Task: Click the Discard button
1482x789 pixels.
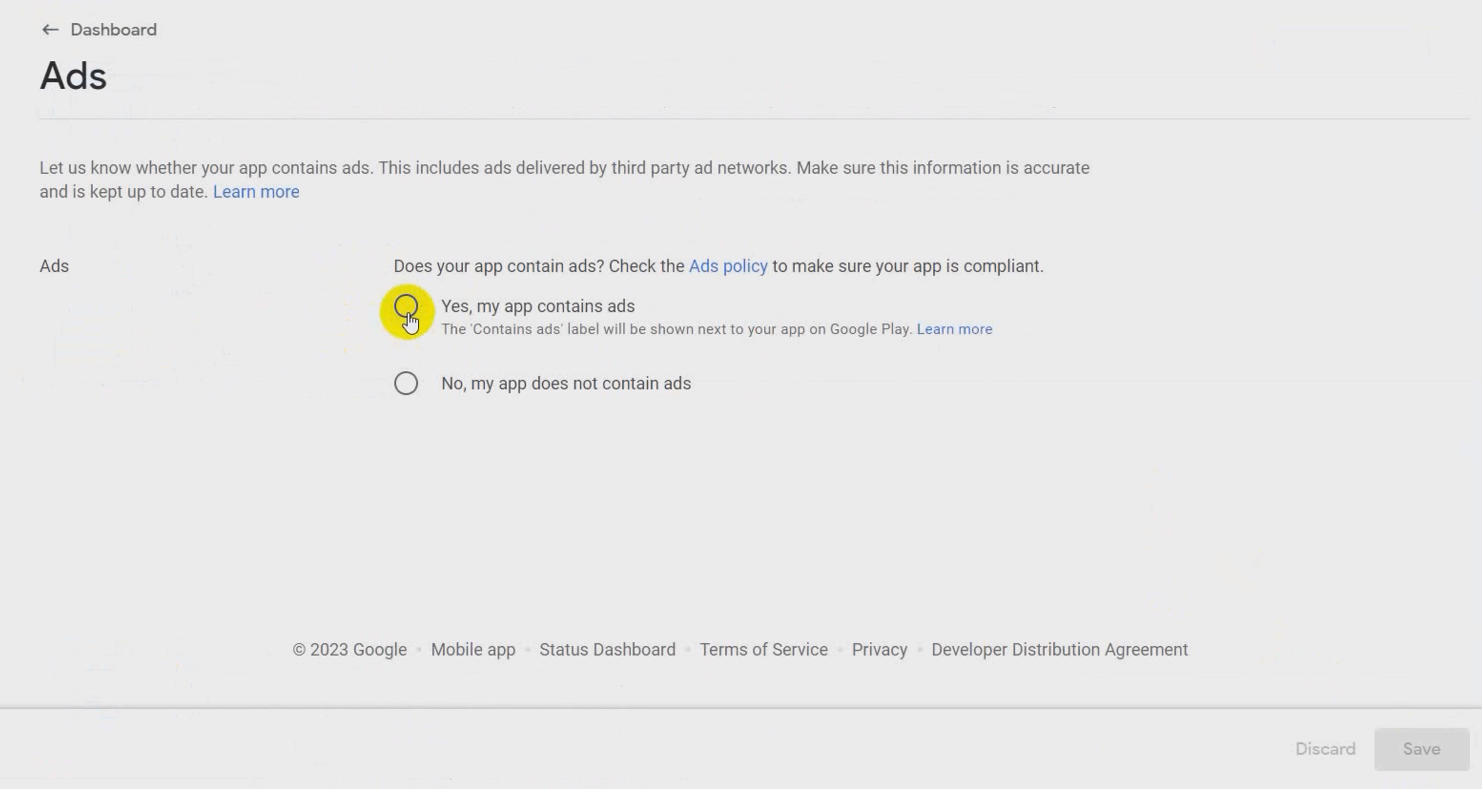Action: [1325, 749]
